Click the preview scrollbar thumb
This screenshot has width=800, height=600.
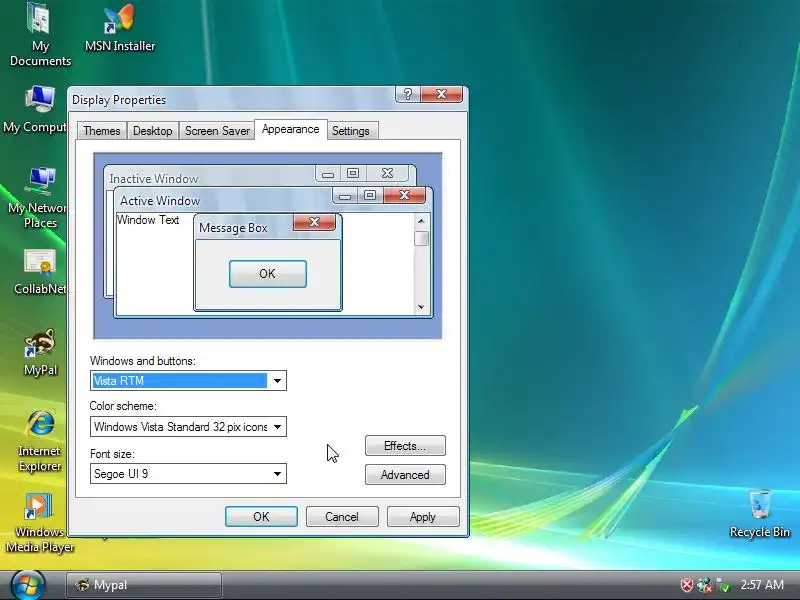tap(421, 238)
